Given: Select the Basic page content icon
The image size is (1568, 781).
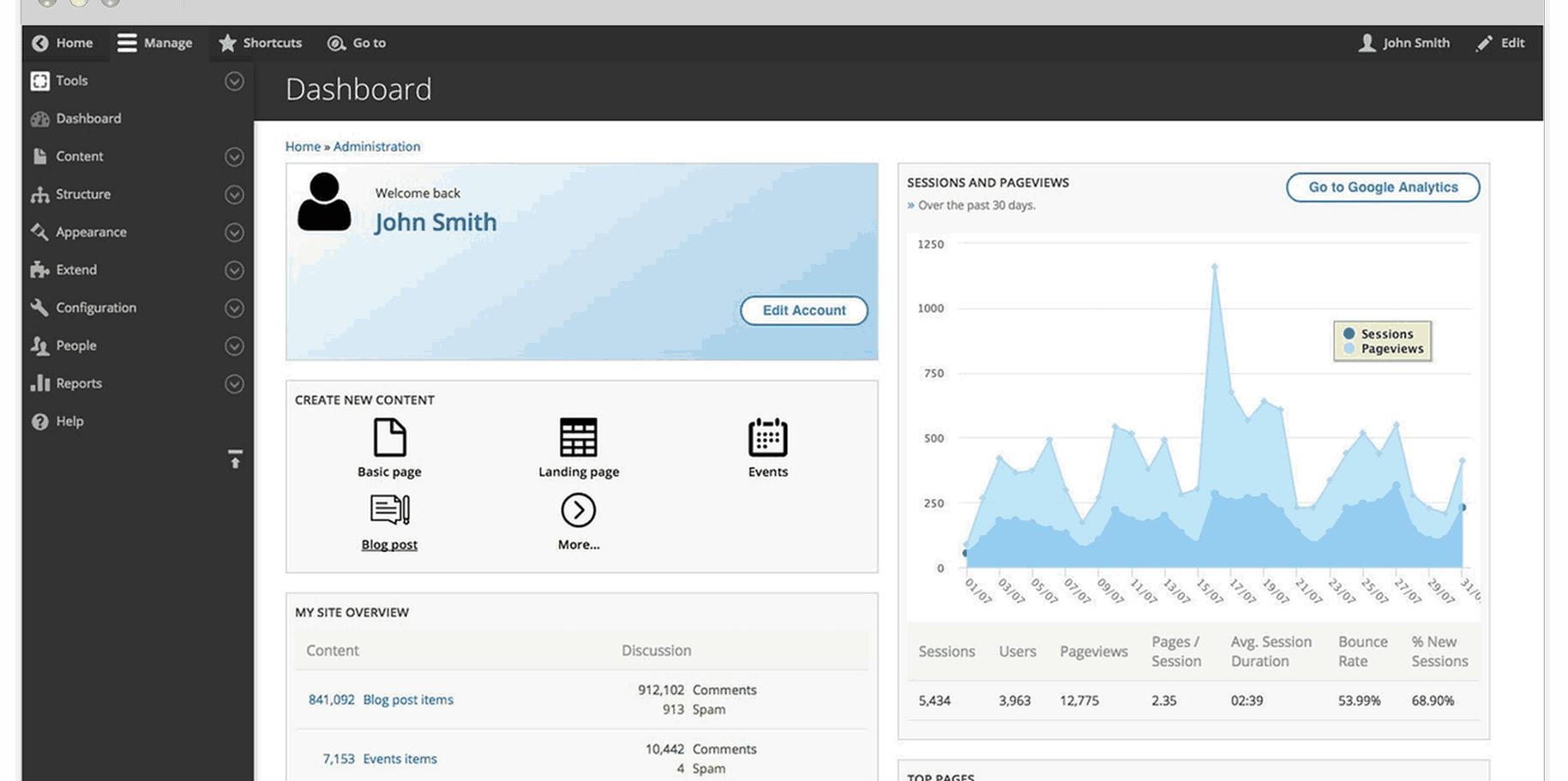Looking at the screenshot, I should 389,438.
